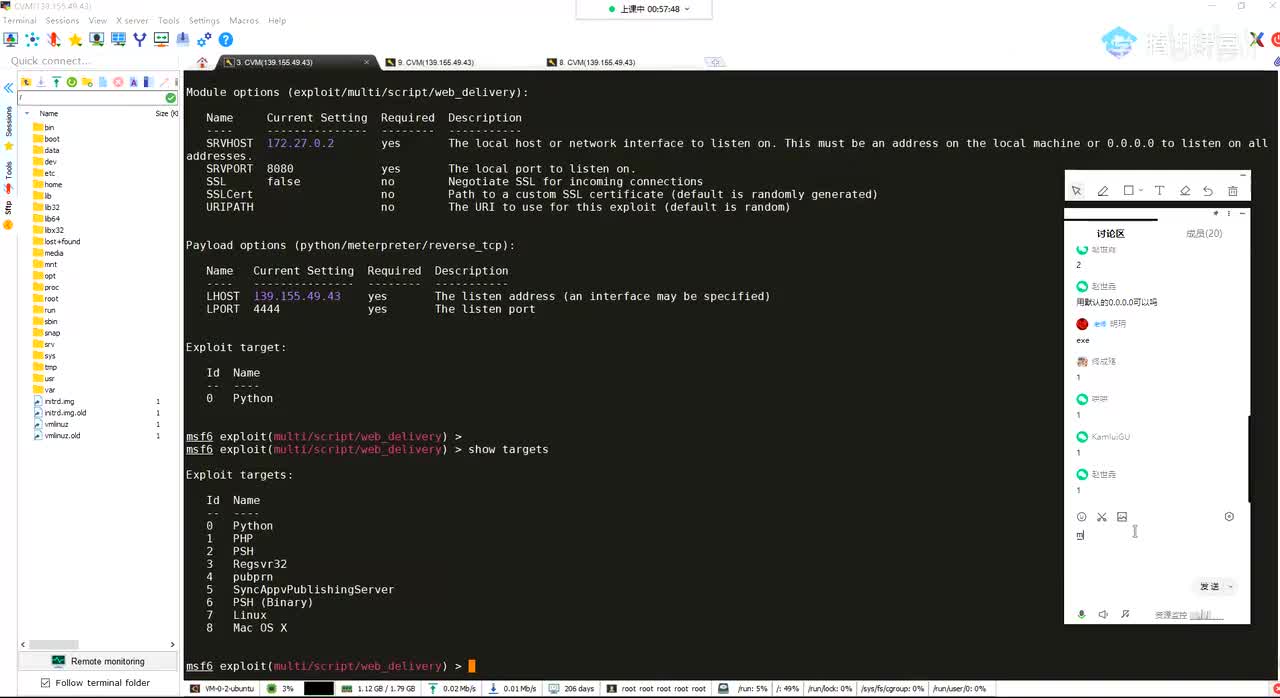Open the send button dropdown arrow
This screenshot has width=1280, height=698.
[1231, 587]
